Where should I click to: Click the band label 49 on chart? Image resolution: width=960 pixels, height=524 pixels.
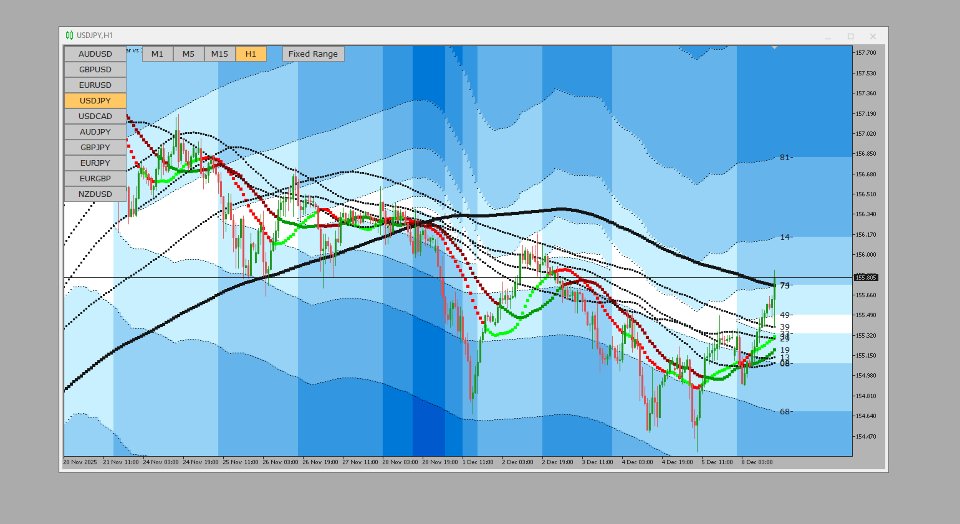(x=785, y=315)
